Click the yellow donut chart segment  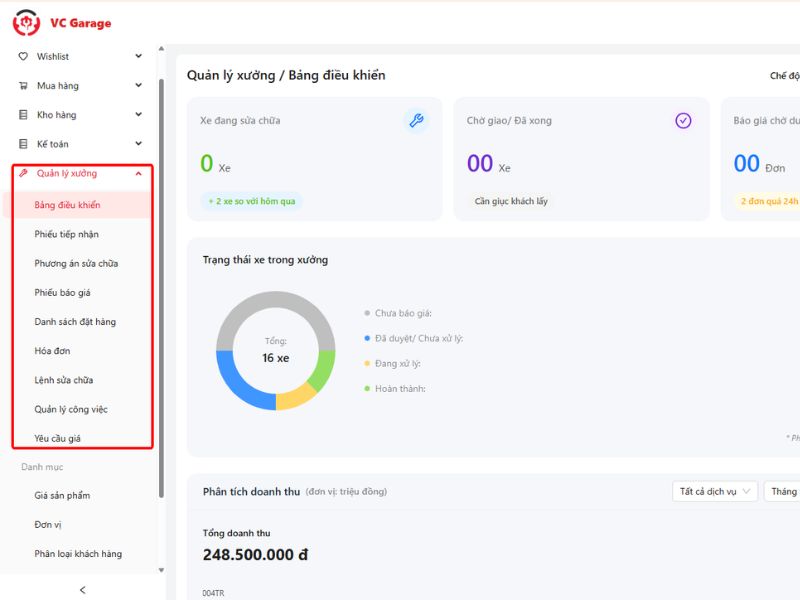[296, 396]
